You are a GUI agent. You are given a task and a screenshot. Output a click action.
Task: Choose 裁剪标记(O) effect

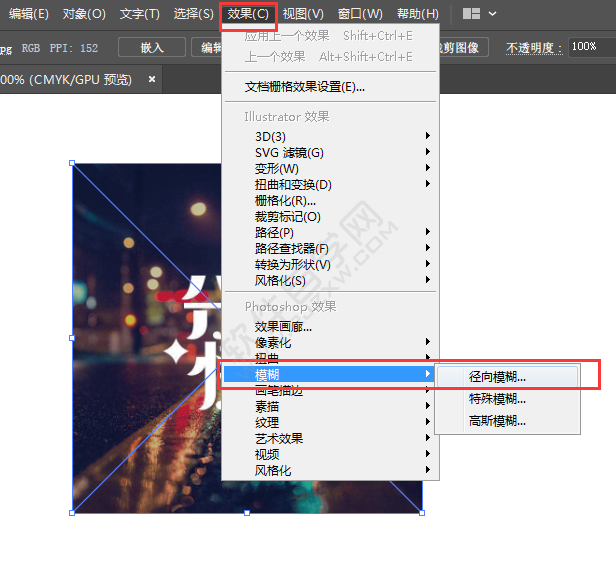(x=330, y=217)
